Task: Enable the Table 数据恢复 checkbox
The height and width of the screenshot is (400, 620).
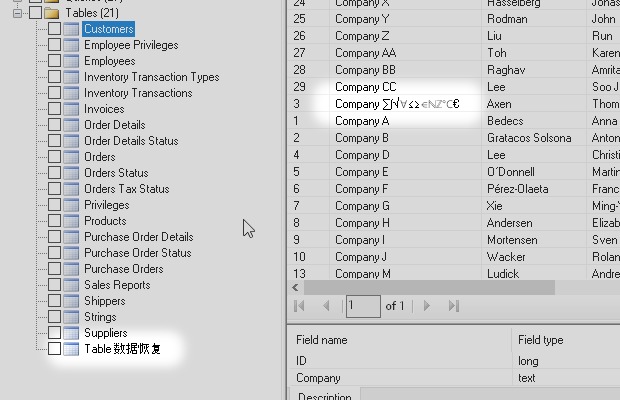Action: click(54, 349)
